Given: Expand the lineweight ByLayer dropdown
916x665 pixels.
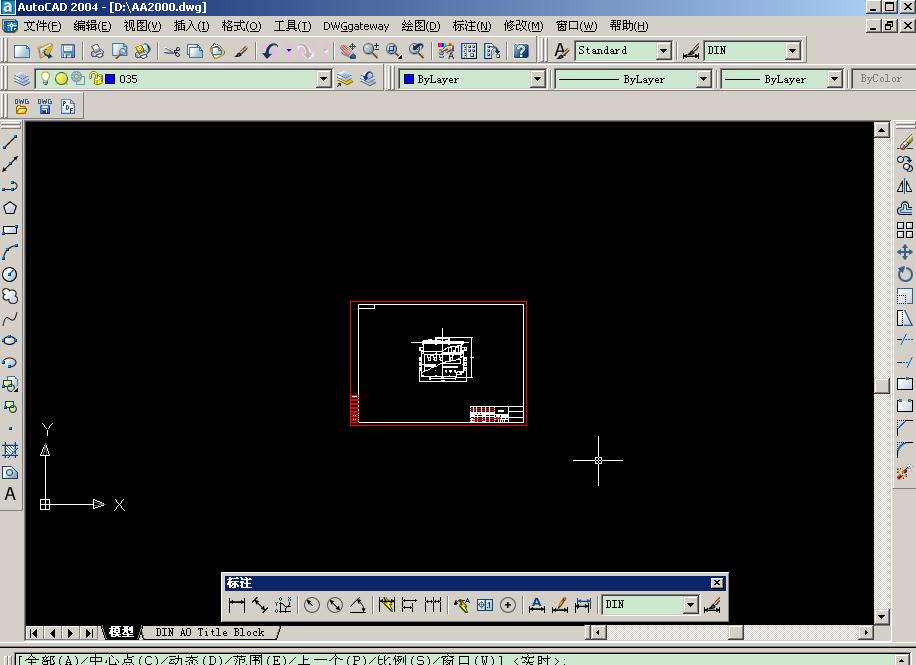Looking at the screenshot, I should coord(834,79).
